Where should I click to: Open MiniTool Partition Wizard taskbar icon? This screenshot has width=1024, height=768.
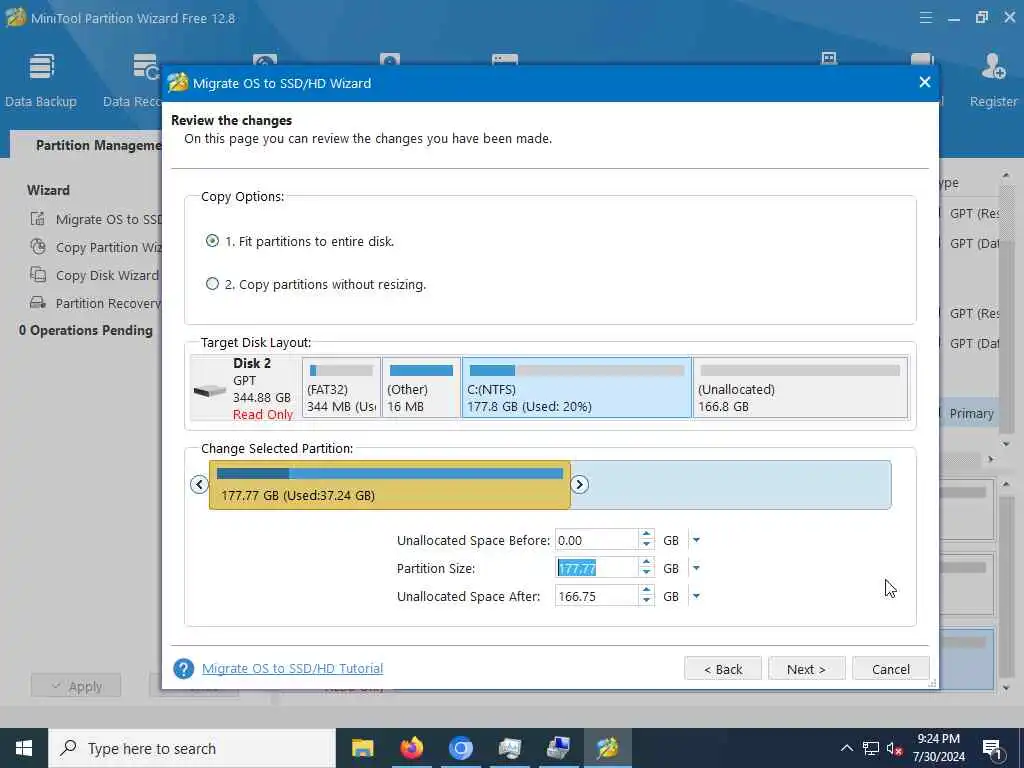[x=607, y=748]
